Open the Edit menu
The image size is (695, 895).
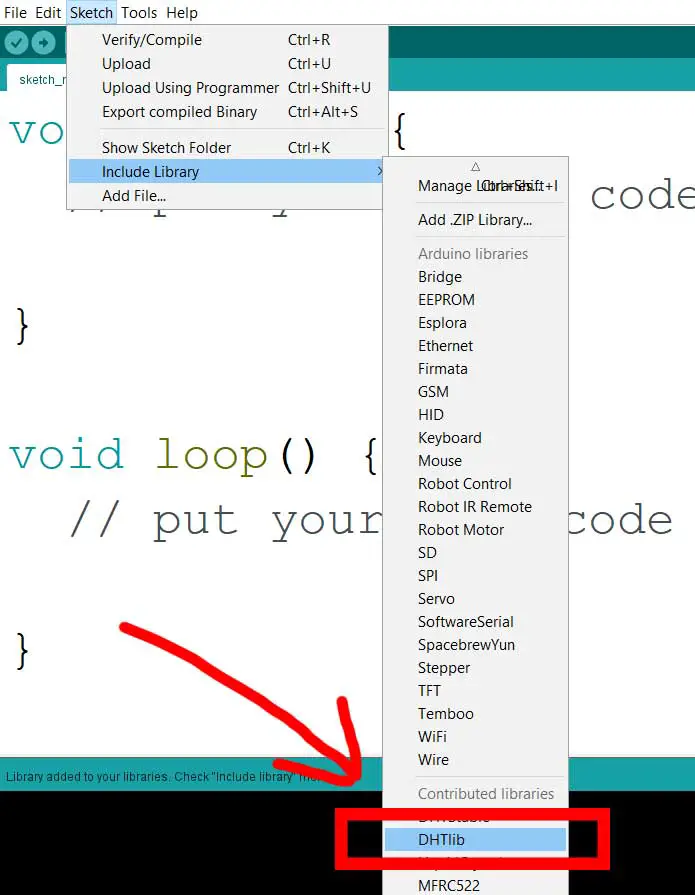pos(48,13)
